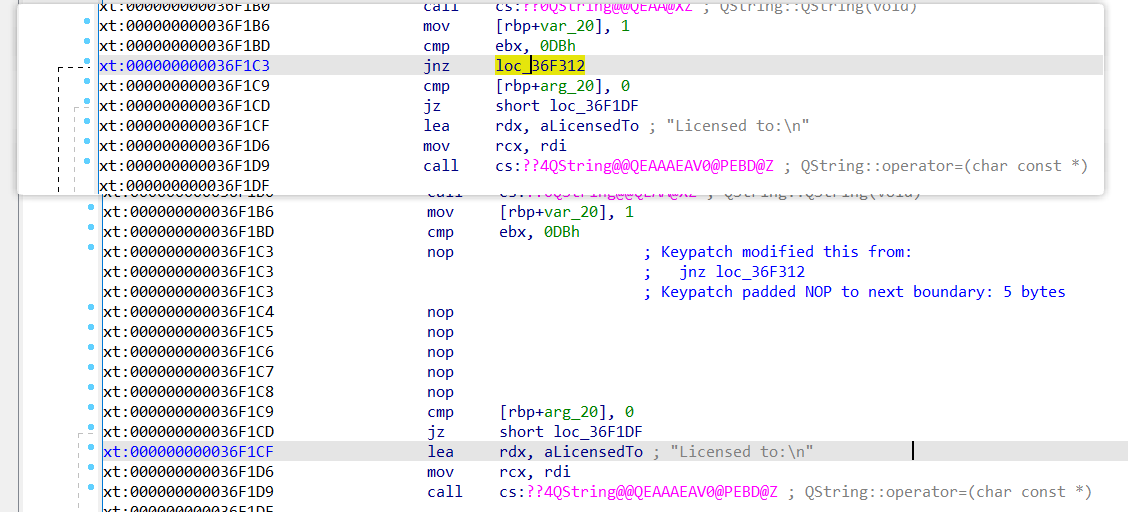The image size is (1128, 512).
Task: Click the jnz mnemonic in the upper listing
Action: (436, 66)
